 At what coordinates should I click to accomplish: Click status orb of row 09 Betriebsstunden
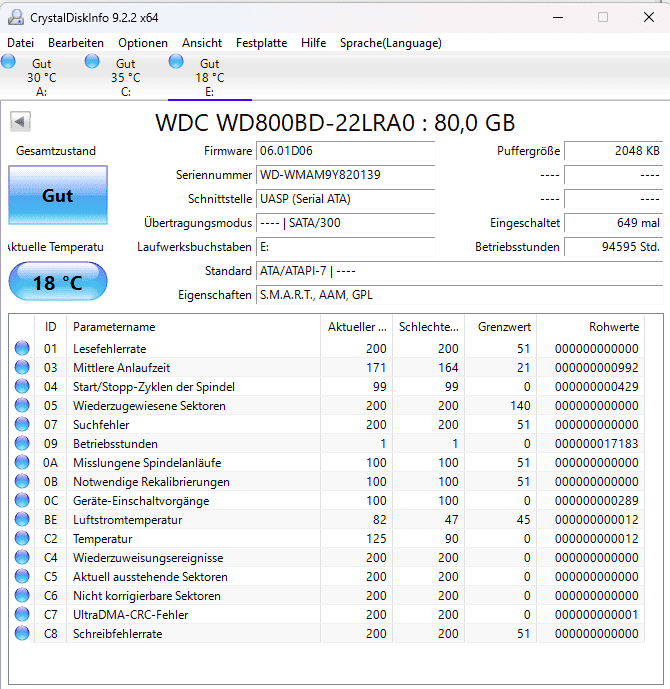[22, 443]
